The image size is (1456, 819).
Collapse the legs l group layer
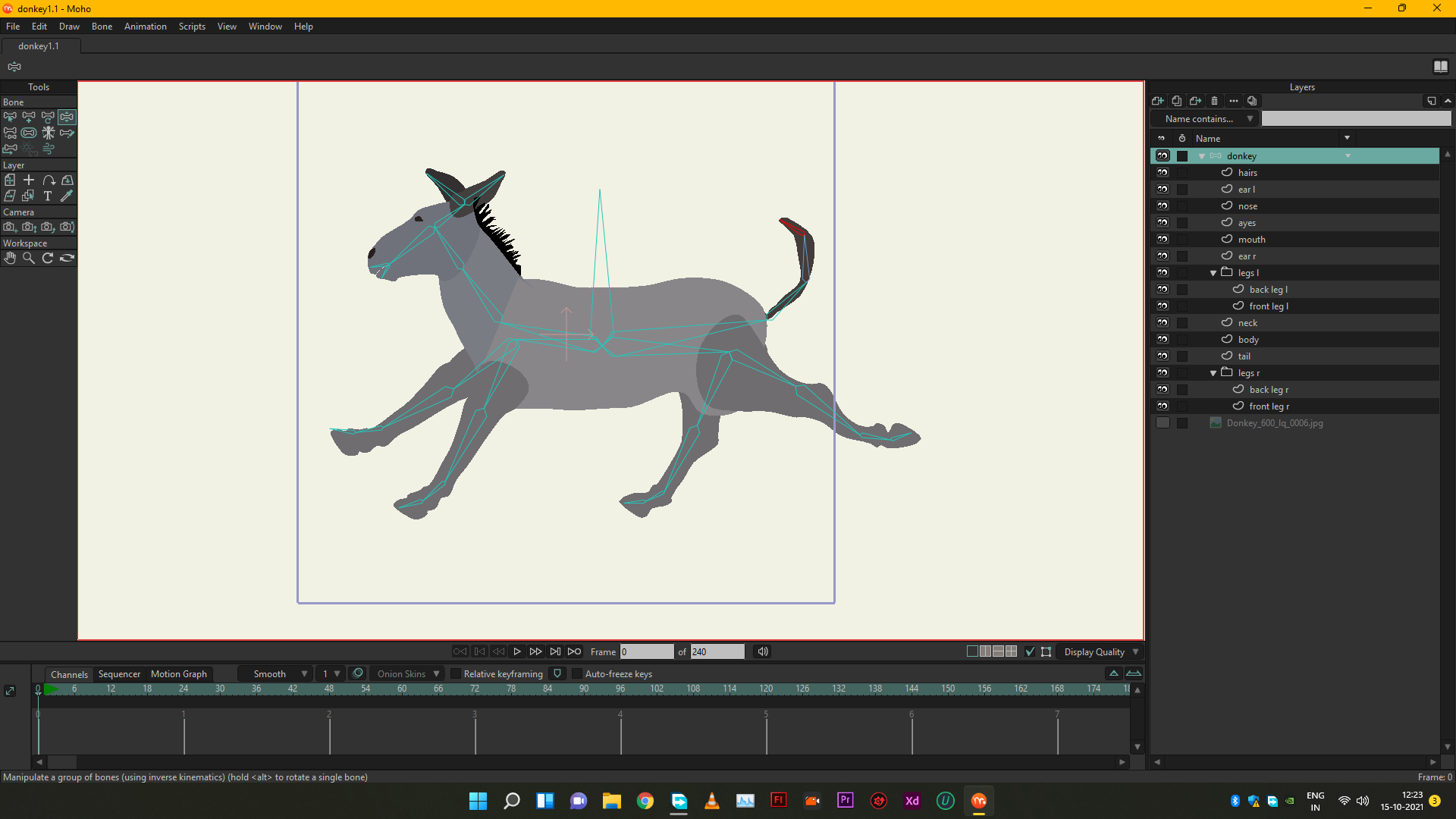tap(1213, 273)
